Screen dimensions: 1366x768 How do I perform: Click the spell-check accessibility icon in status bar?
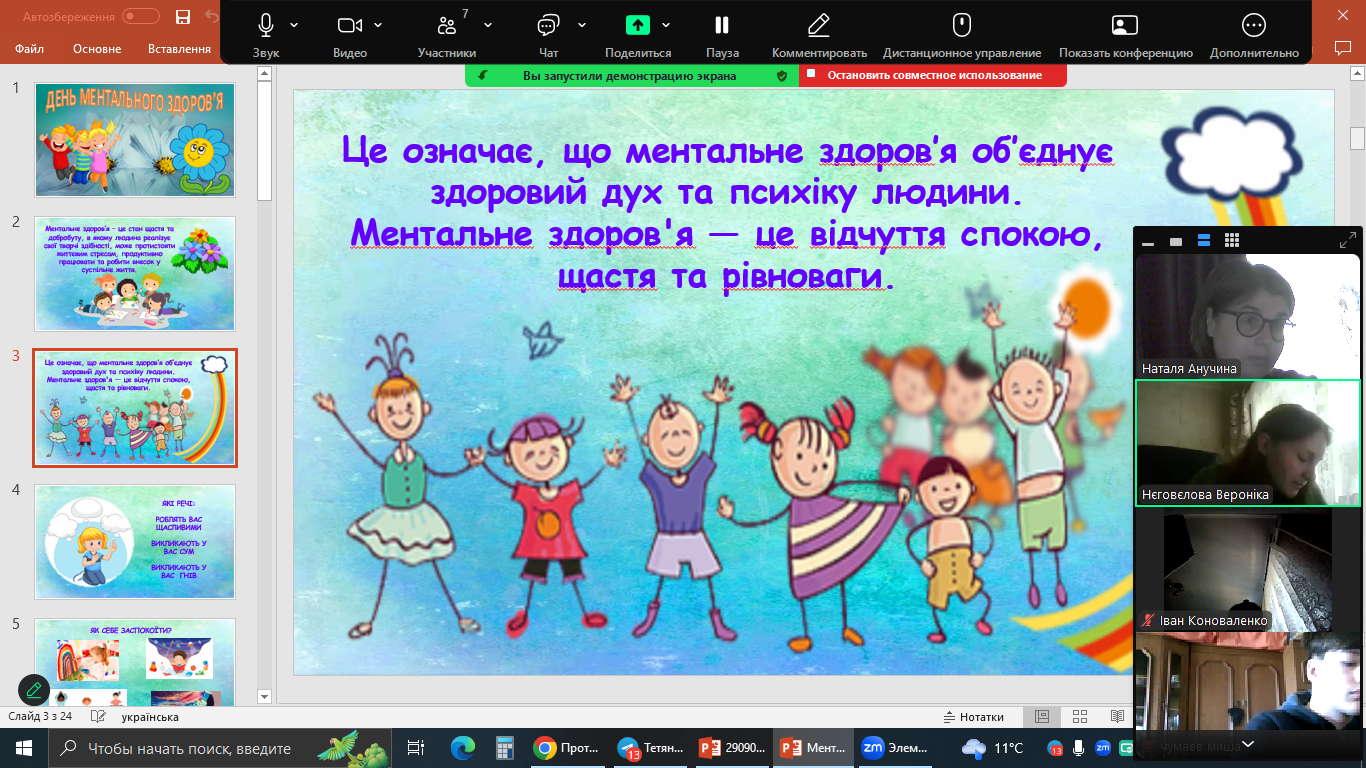[x=98, y=717]
